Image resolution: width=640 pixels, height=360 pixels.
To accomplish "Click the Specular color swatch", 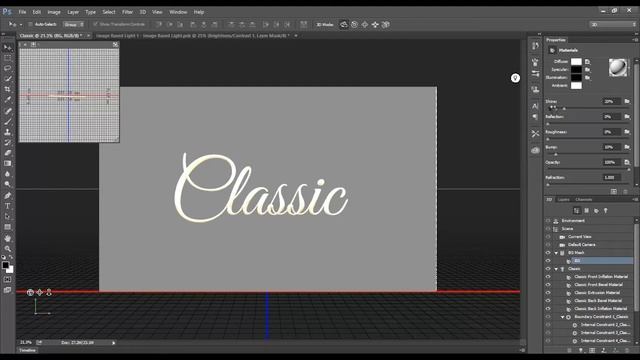I will click(x=576, y=69).
